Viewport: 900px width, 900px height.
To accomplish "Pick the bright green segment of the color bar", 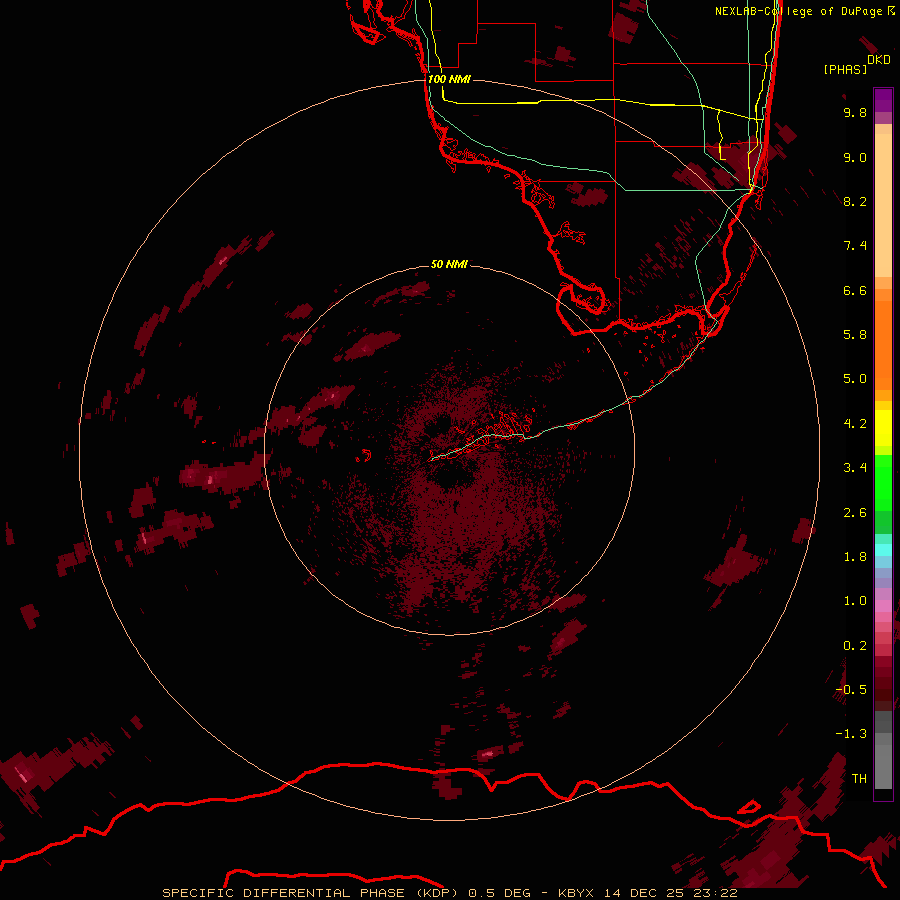I will pyautogui.click(x=883, y=483).
